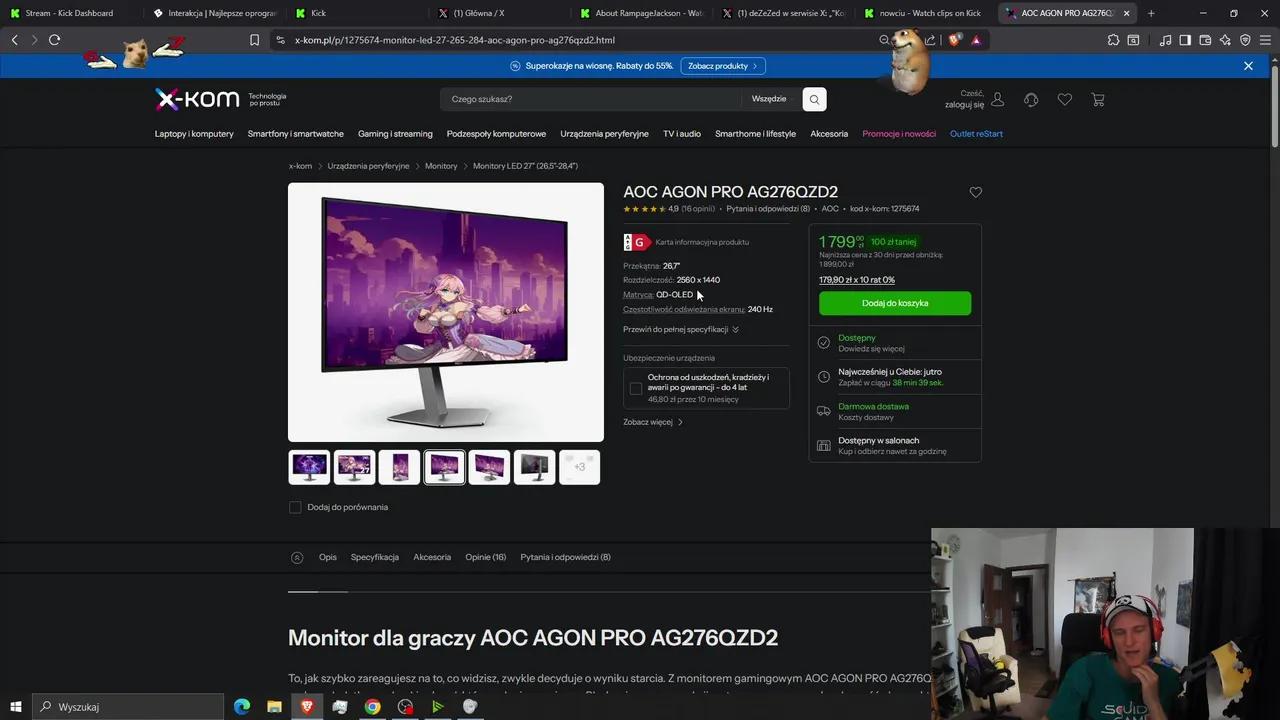
Task: Switch to About RampageJackson browser tab
Action: pos(641,13)
